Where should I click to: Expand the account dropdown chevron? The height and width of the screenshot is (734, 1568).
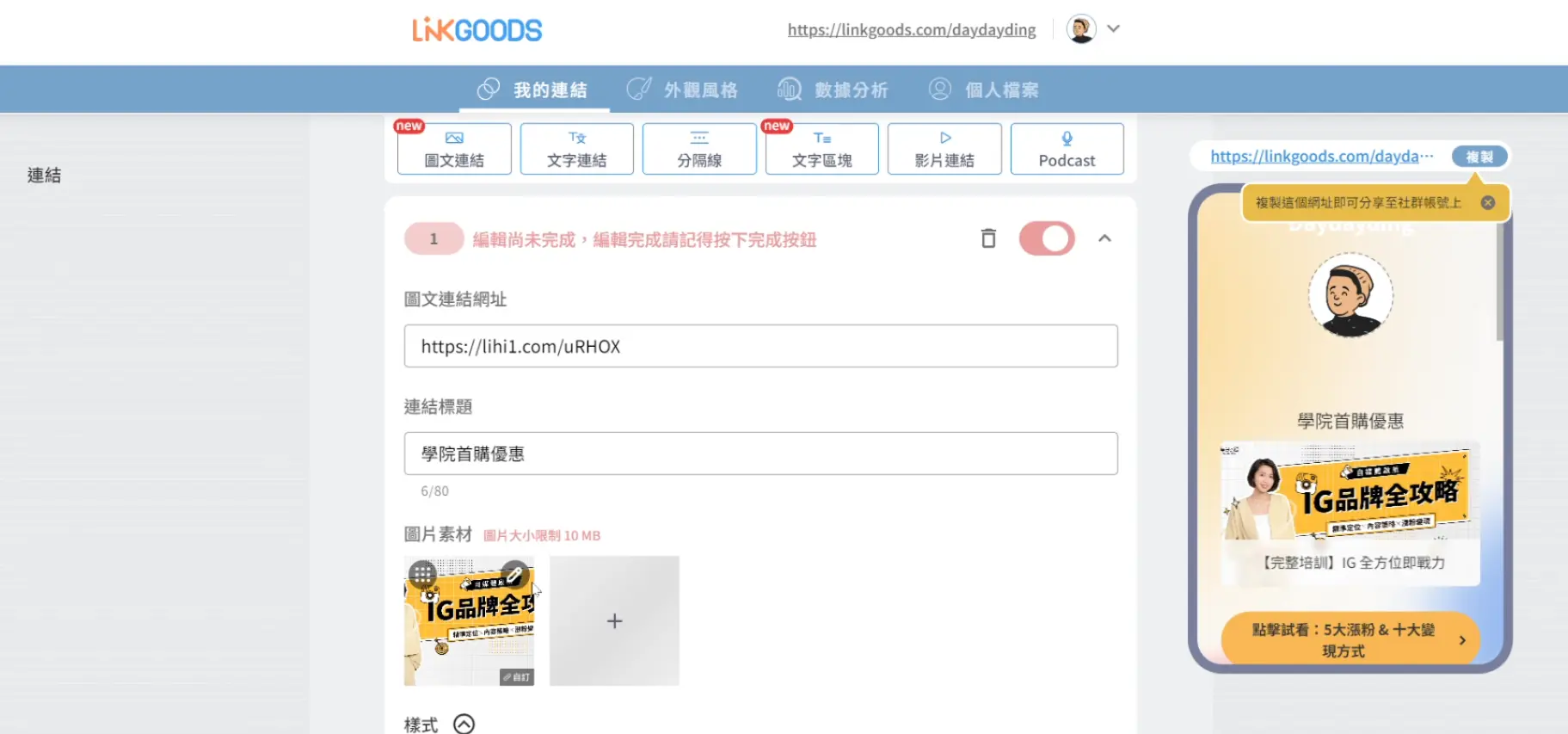coord(1114,28)
